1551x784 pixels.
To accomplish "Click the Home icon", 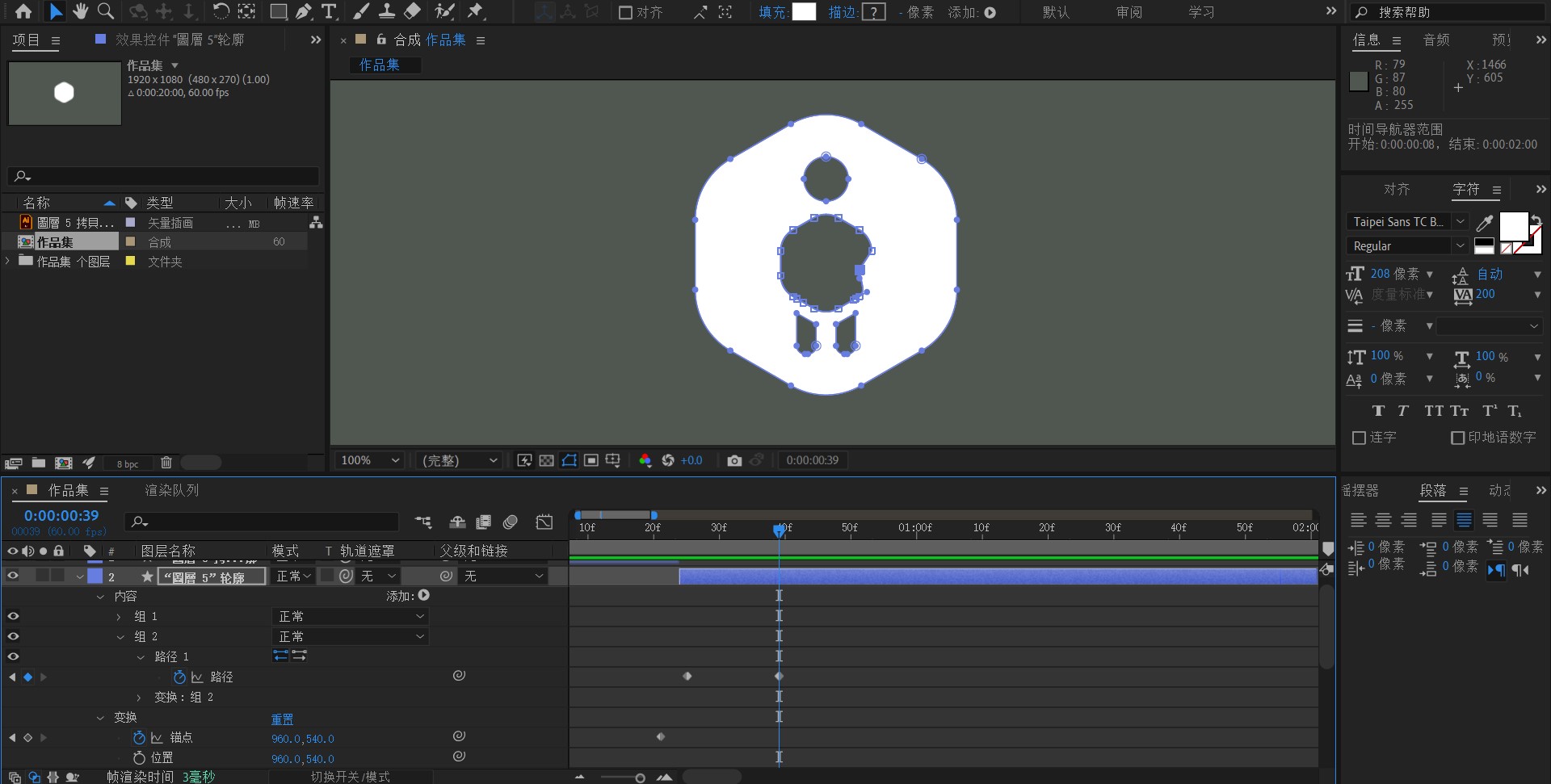I will coord(23,11).
